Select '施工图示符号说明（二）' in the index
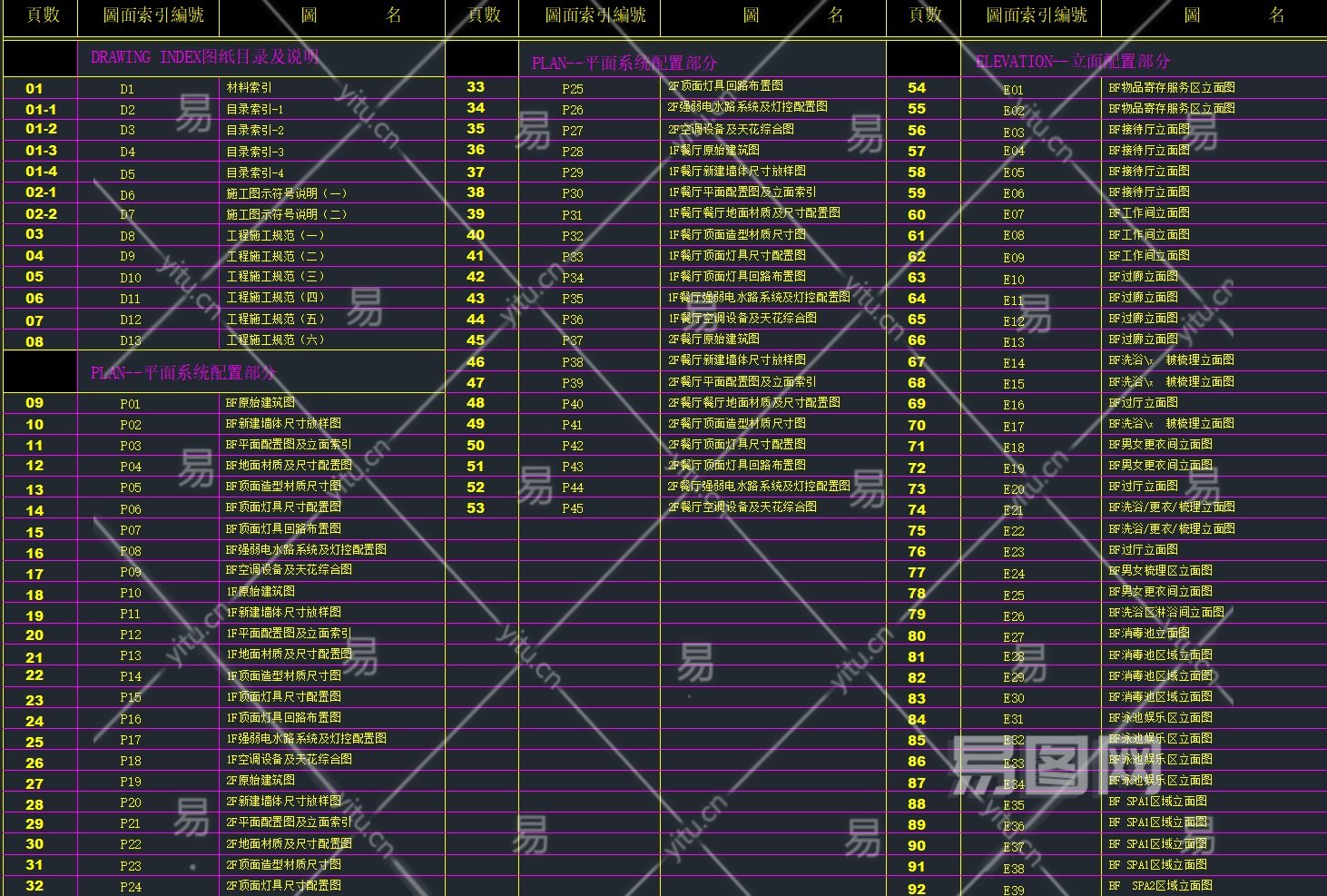 coord(287,214)
